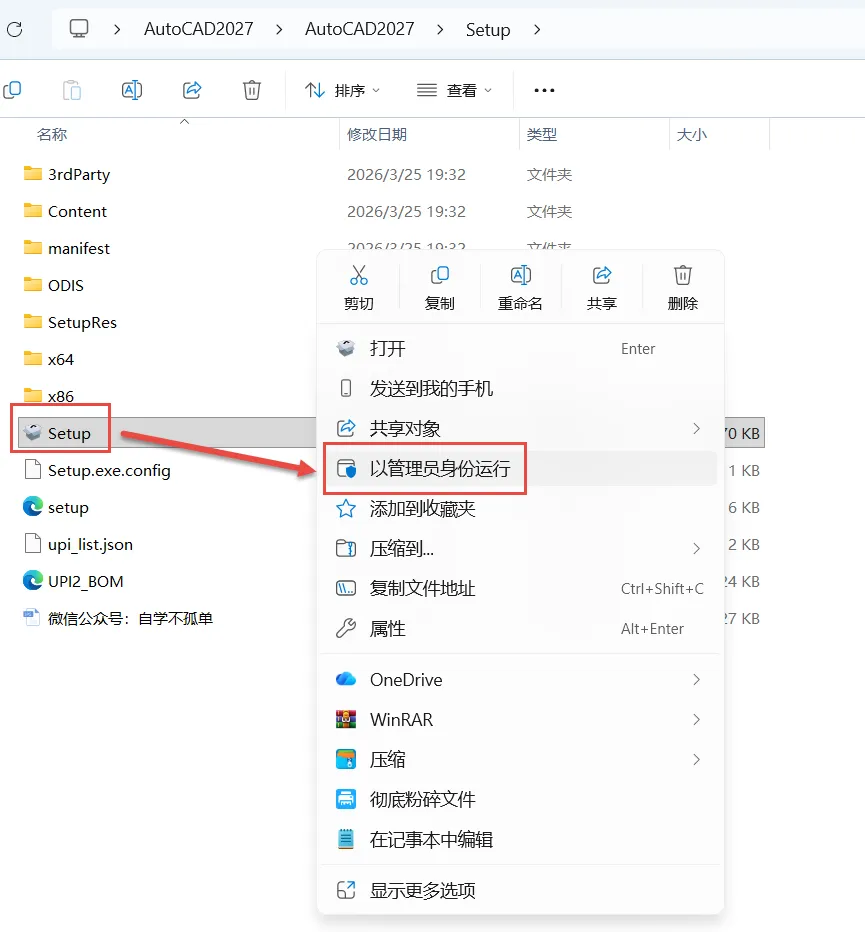The image size is (865, 932).
Task: Select the Setup application file
Action: pos(57,433)
